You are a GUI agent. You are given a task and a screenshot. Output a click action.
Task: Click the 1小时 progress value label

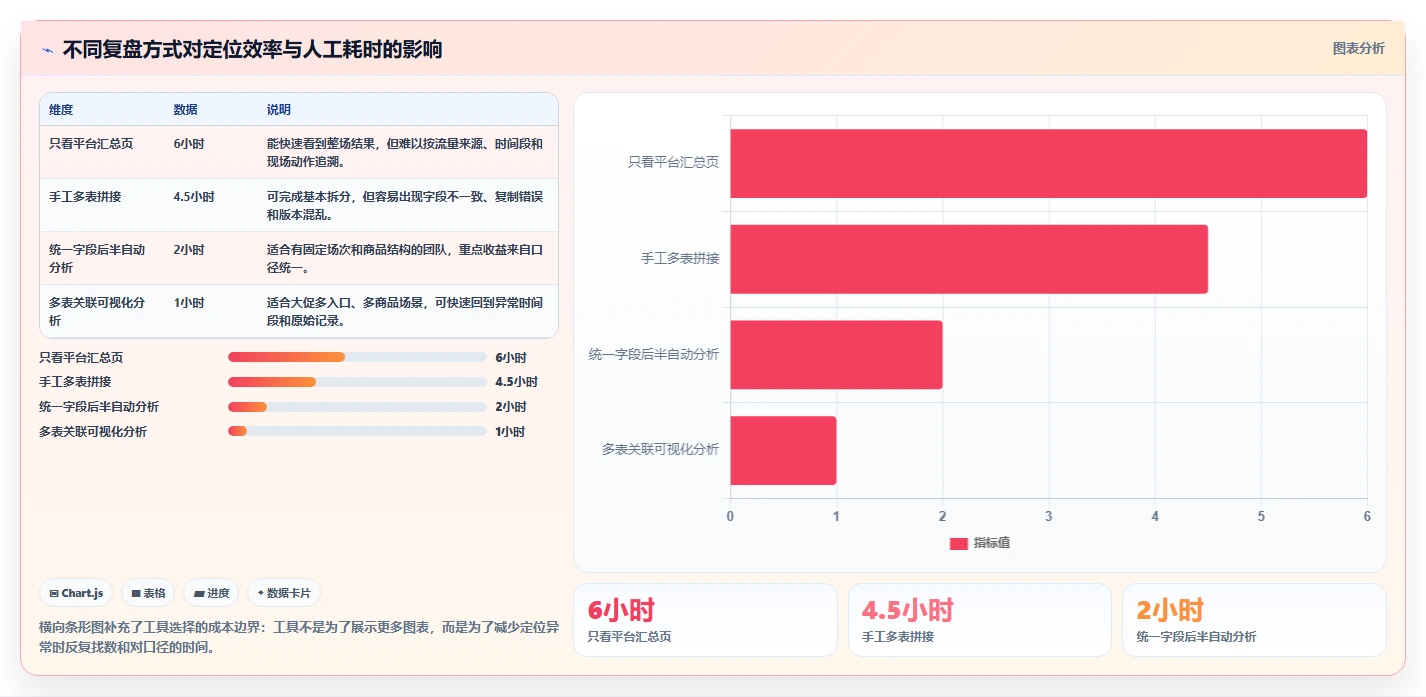[510, 432]
